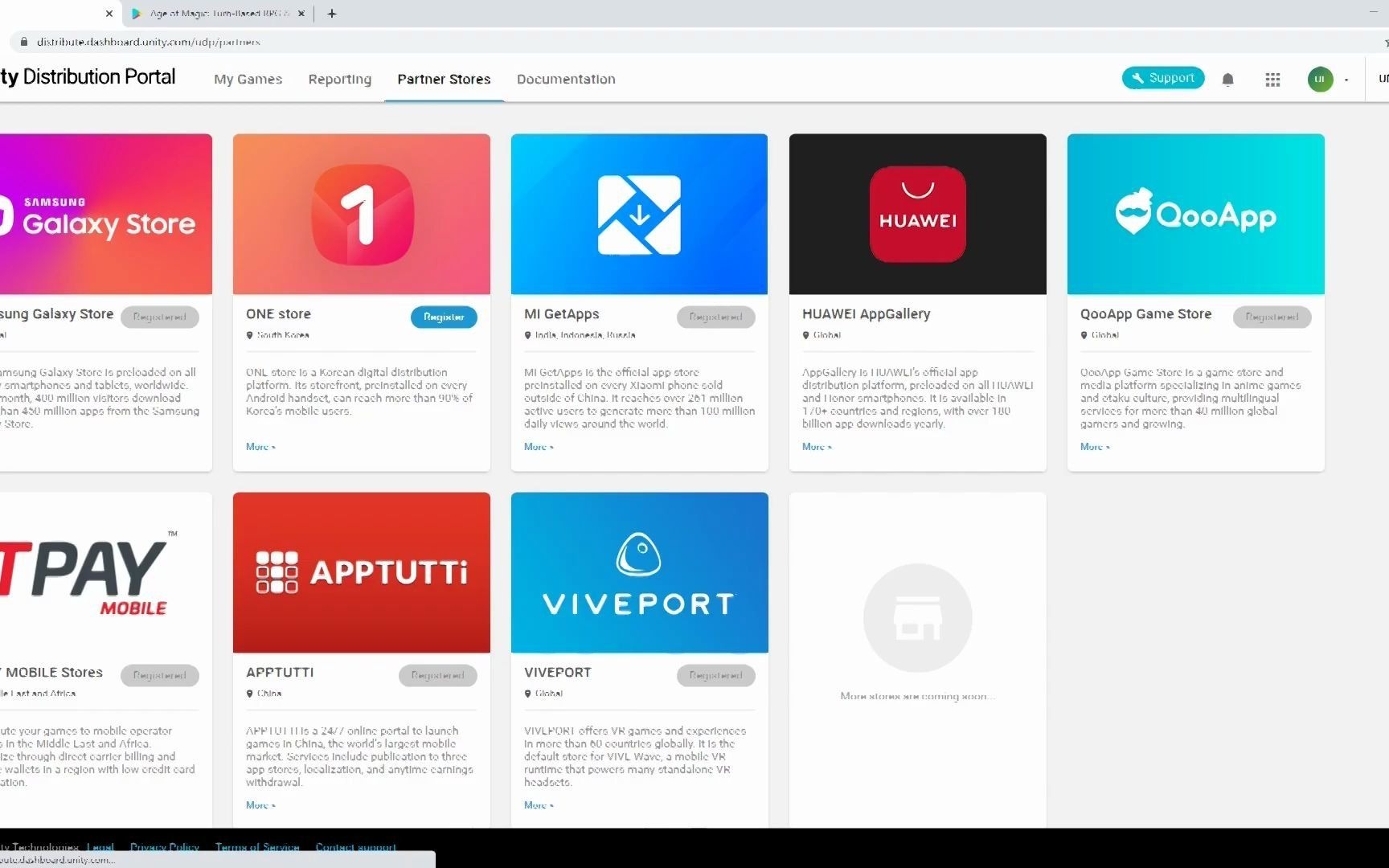
Task: Open the Unity apps grid menu
Action: 1272,79
